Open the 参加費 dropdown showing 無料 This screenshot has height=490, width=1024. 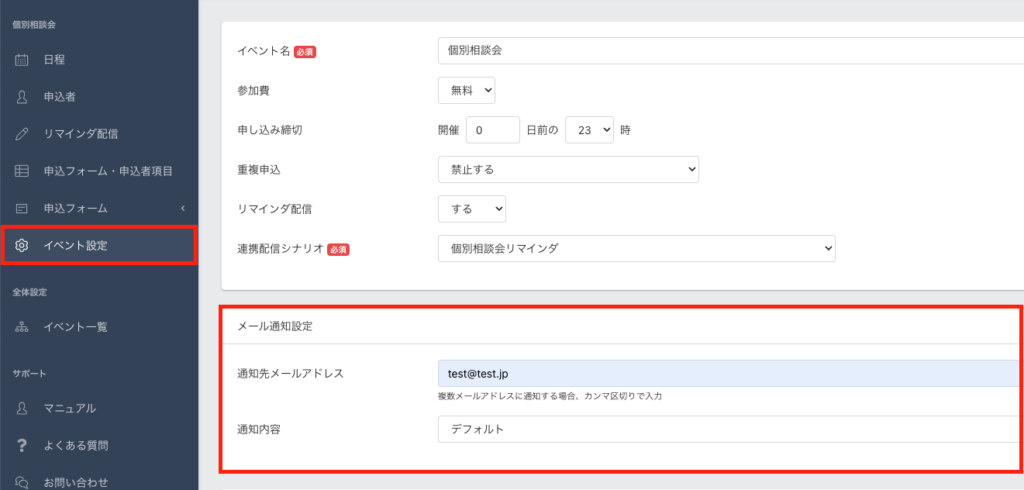tap(466, 91)
